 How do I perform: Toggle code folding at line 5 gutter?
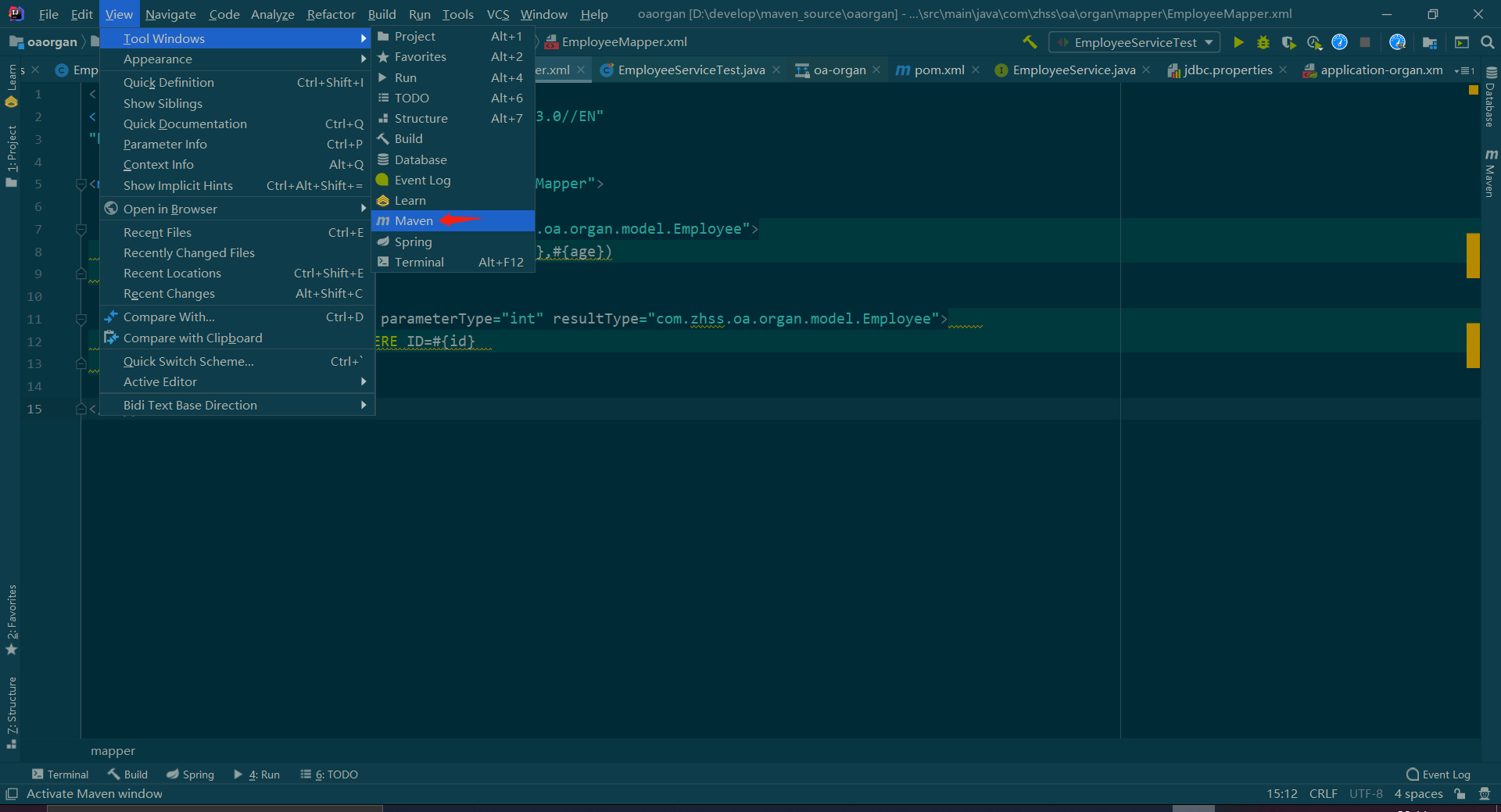coord(81,184)
